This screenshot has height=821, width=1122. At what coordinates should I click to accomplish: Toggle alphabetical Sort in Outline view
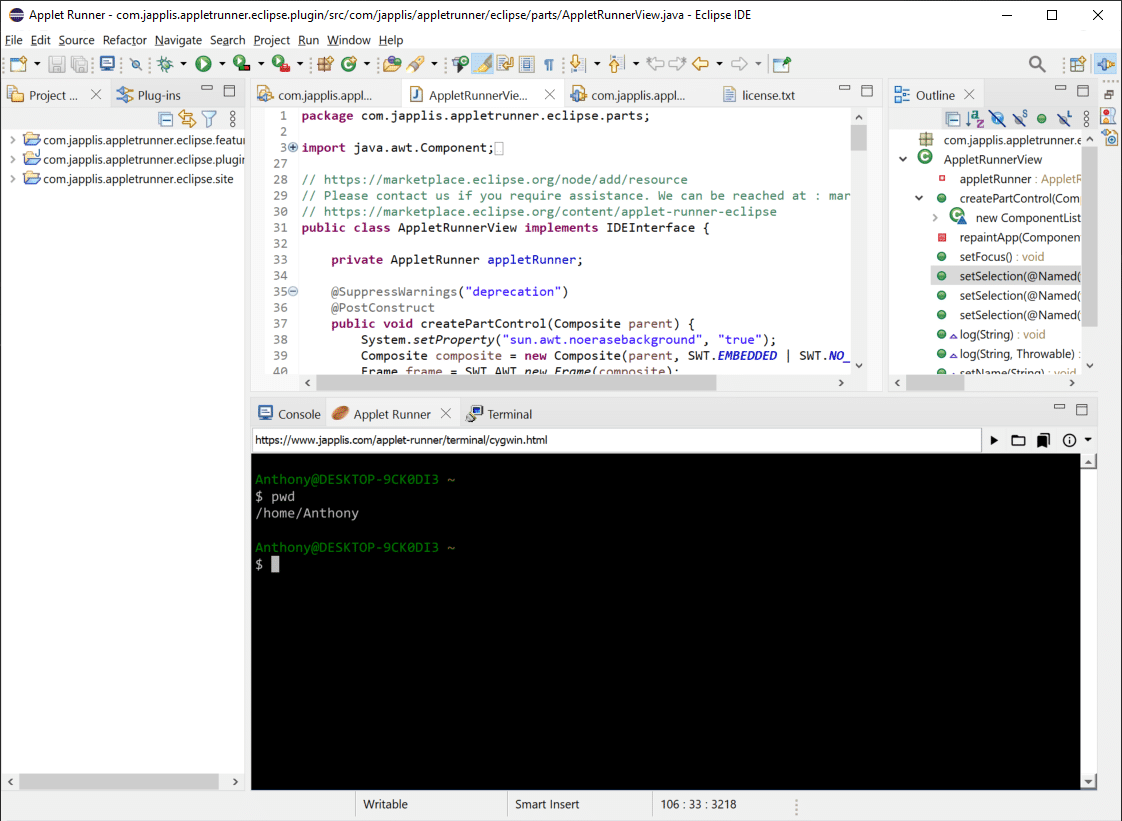click(x=975, y=119)
